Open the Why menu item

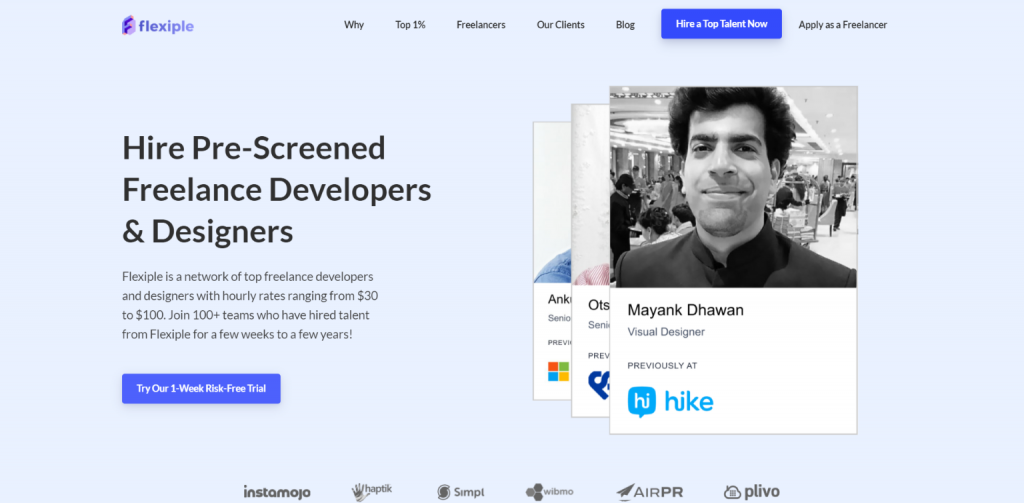(354, 25)
